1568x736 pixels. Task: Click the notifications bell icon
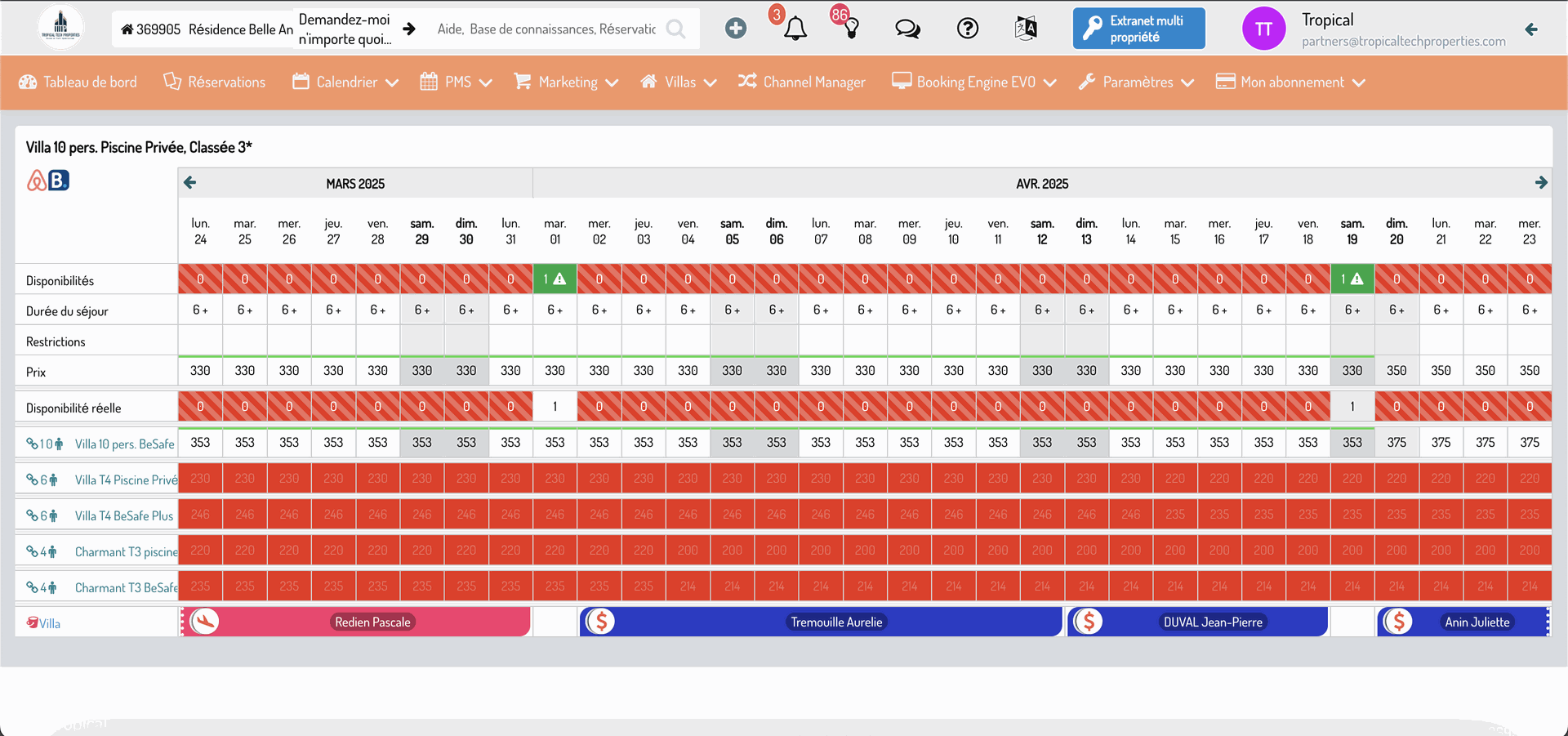click(795, 29)
